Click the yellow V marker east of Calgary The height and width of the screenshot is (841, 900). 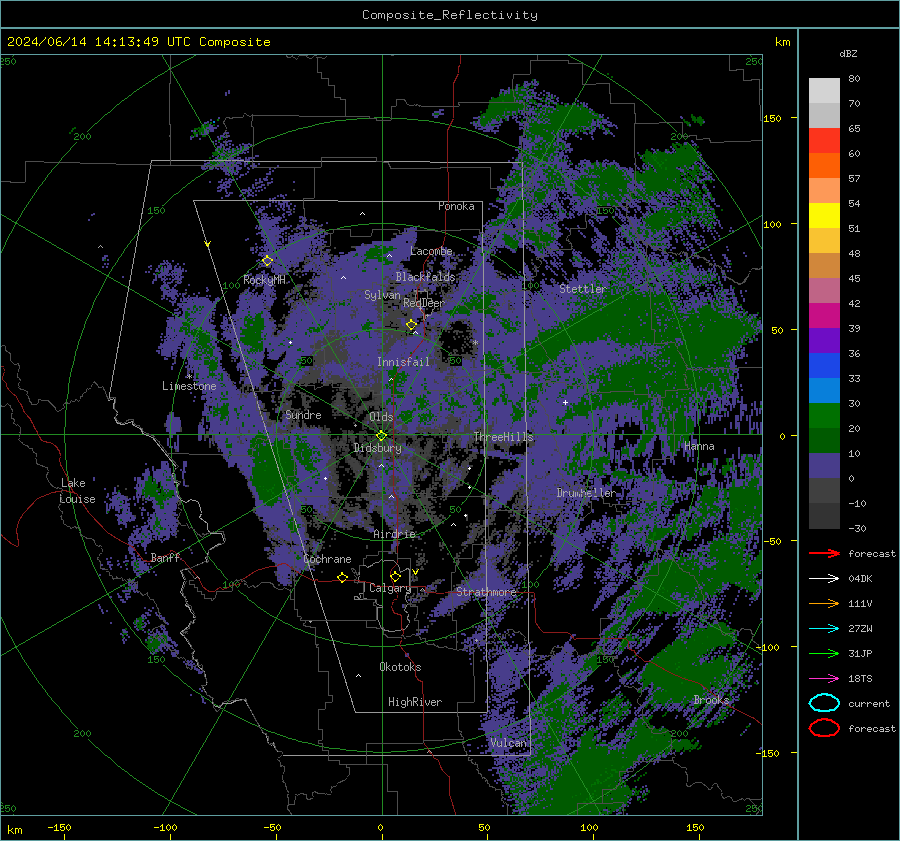tap(415, 572)
